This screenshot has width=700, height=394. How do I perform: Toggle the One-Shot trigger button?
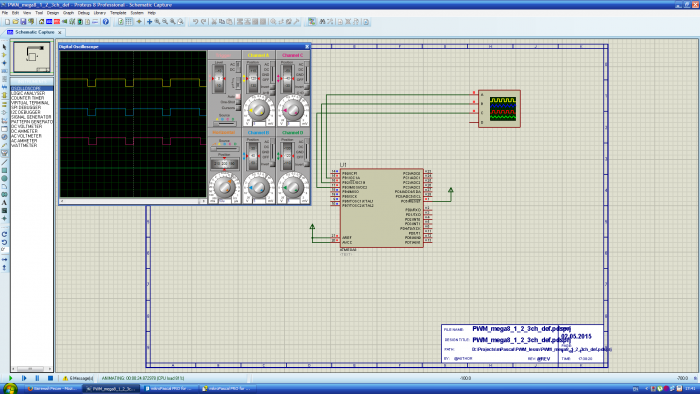coord(238,102)
